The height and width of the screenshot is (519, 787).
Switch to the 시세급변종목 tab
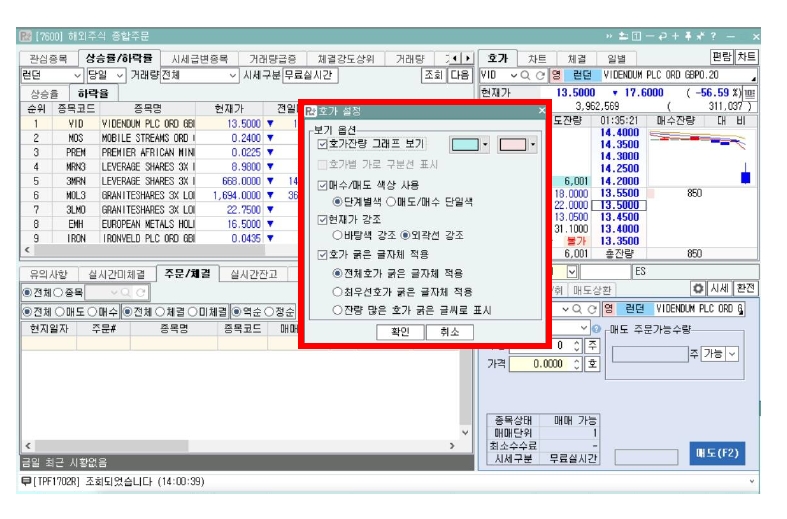pos(199,59)
